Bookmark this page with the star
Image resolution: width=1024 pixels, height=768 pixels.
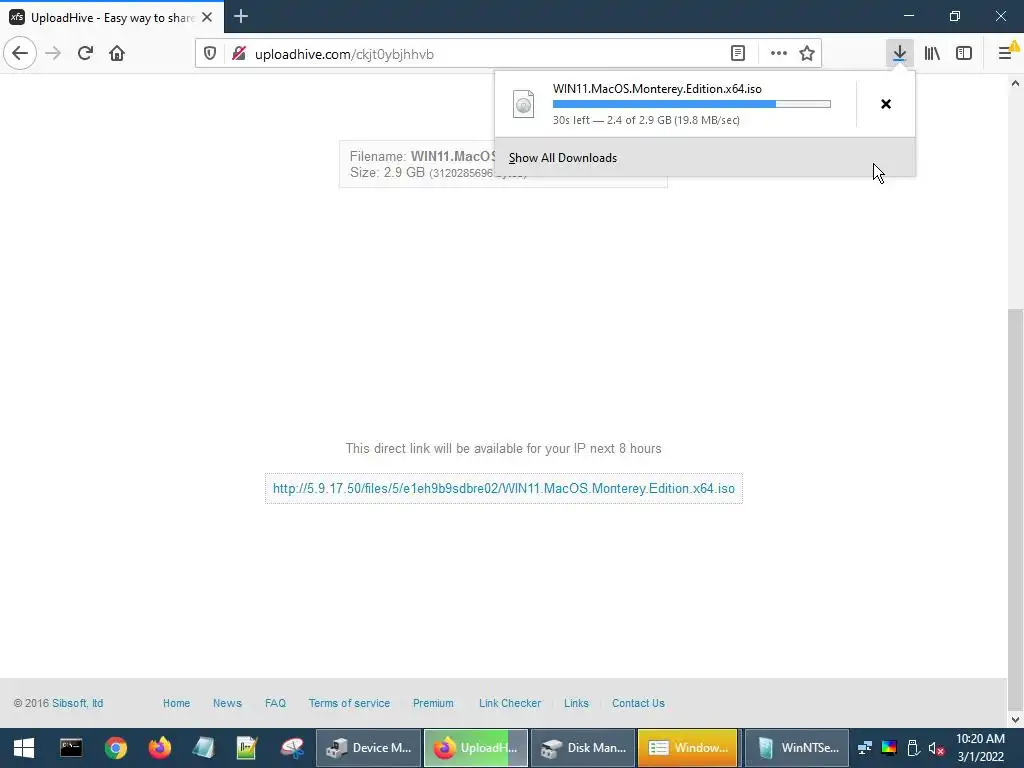807,54
